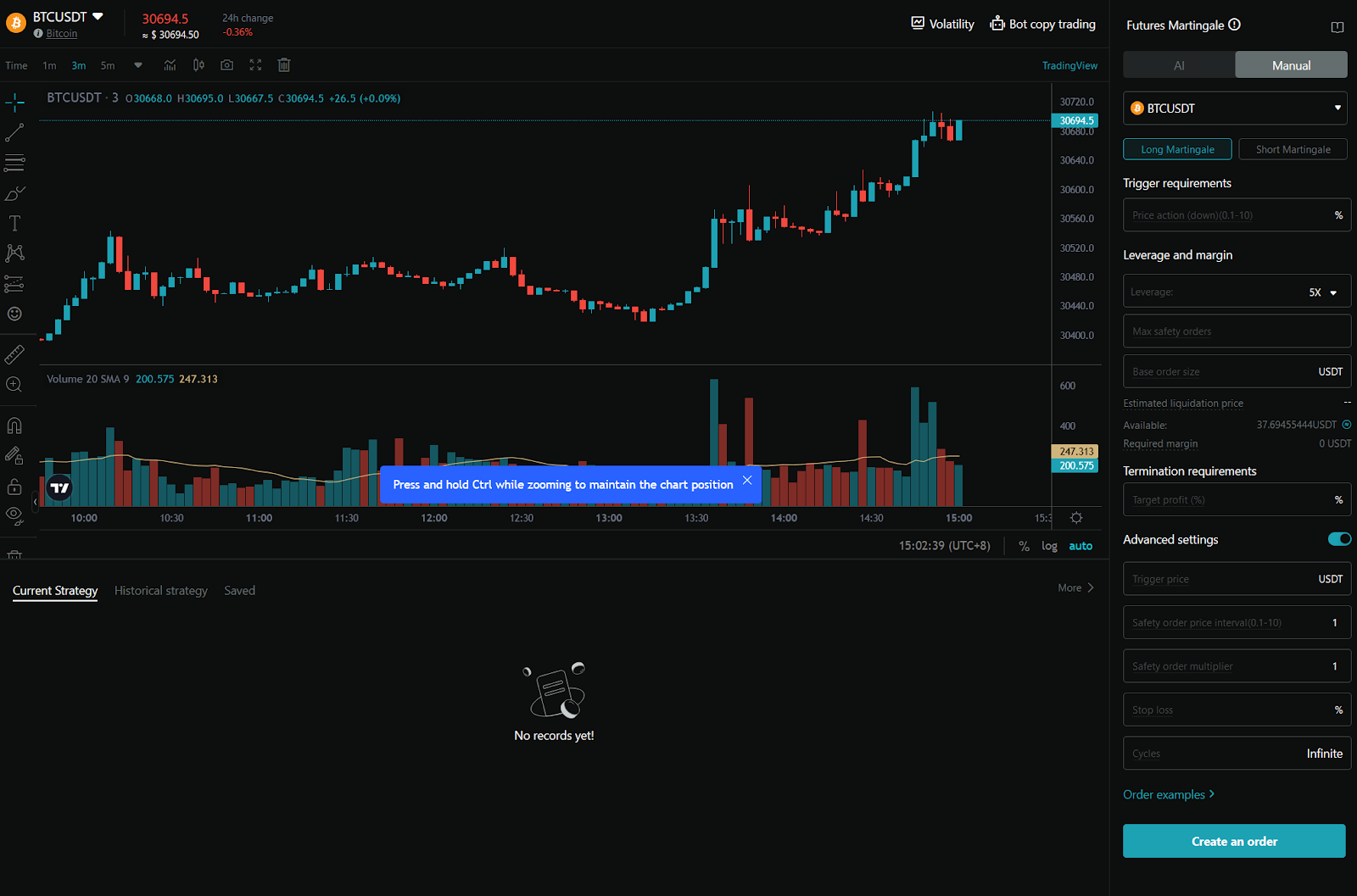
Task: Select the 5m time interval
Action: click(108, 65)
